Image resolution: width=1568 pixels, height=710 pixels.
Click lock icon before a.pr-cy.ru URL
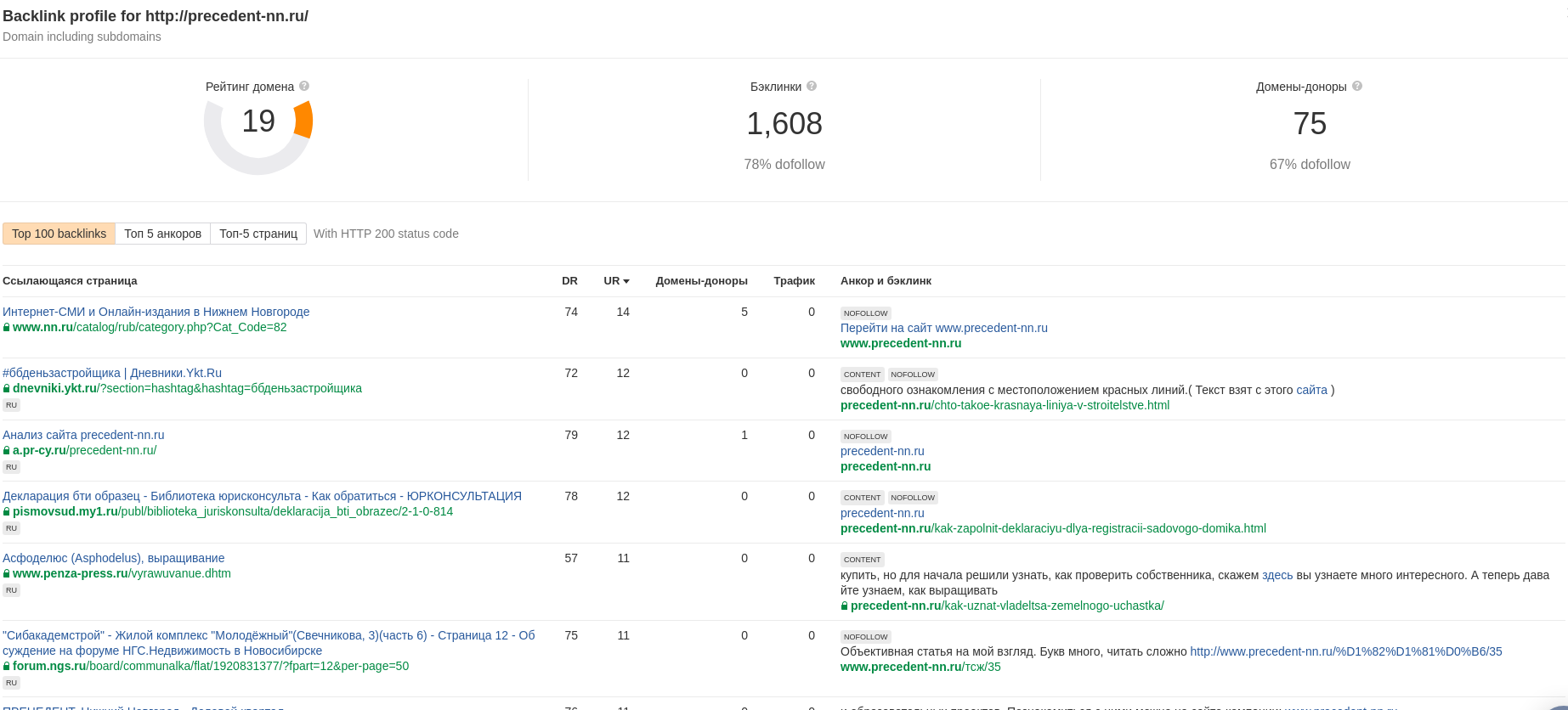[x=7, y=451]
